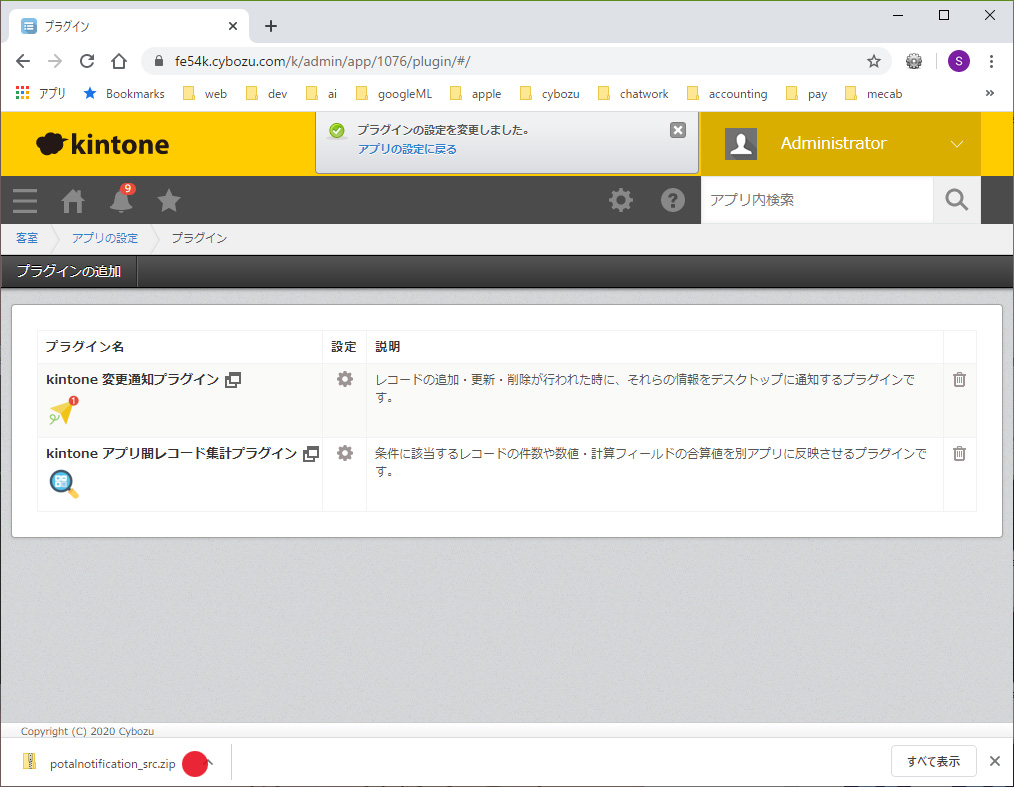This screenshot has height=787, width=1014.
Task: Click the paper plane plugin icon
Action: point(63,410)
